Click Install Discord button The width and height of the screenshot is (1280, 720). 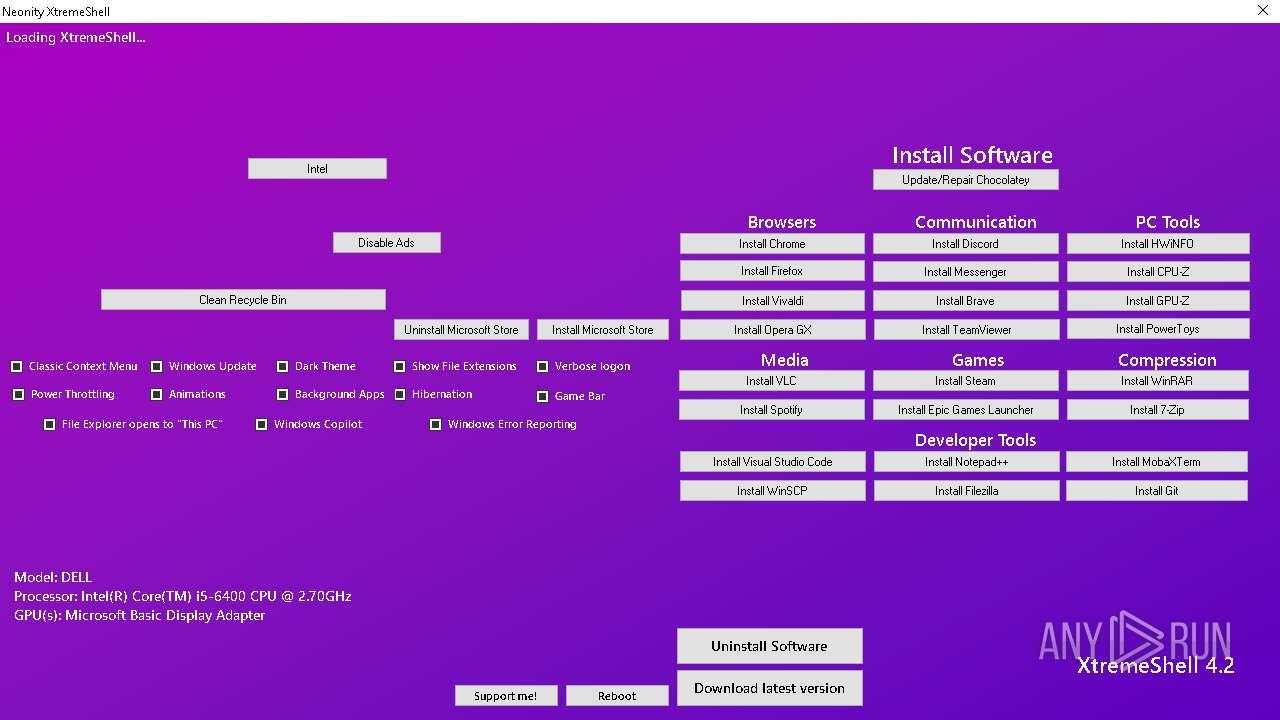coord(965,244)
